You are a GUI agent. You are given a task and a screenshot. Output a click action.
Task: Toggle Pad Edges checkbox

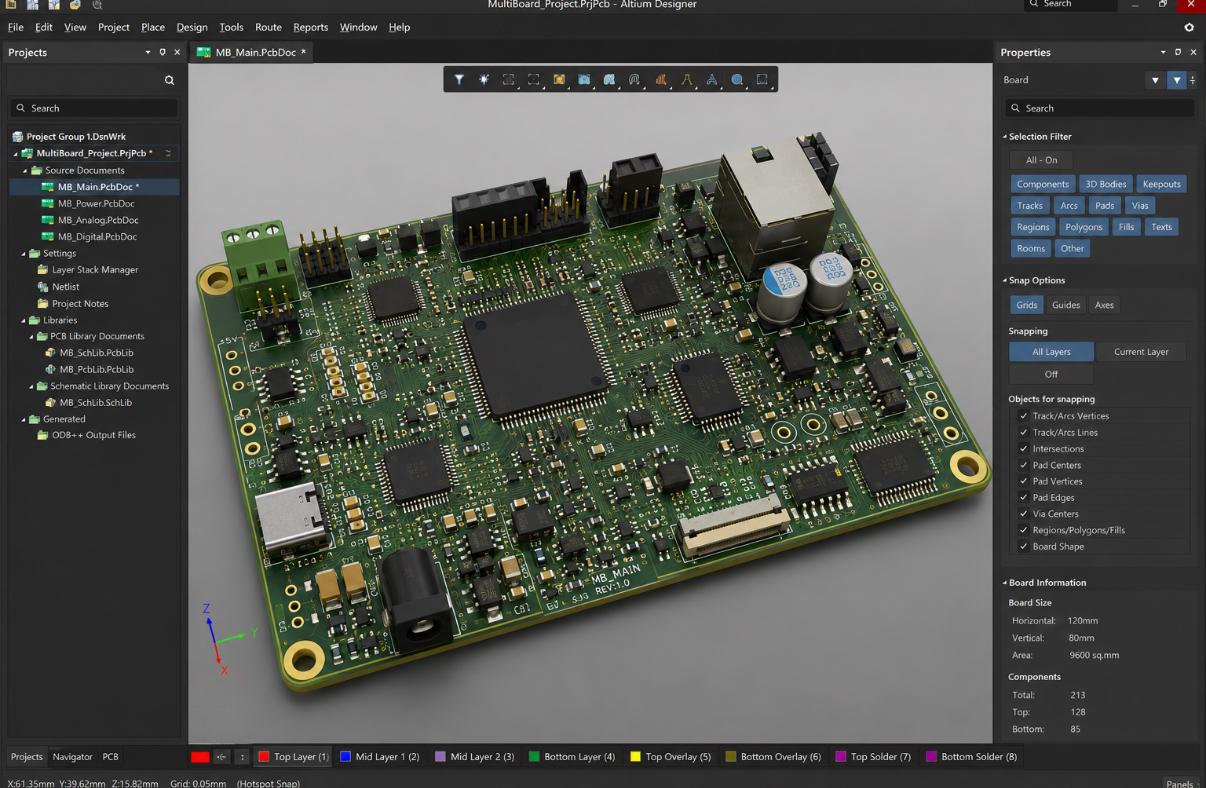pyautogui.click(x=1023, y=498)
